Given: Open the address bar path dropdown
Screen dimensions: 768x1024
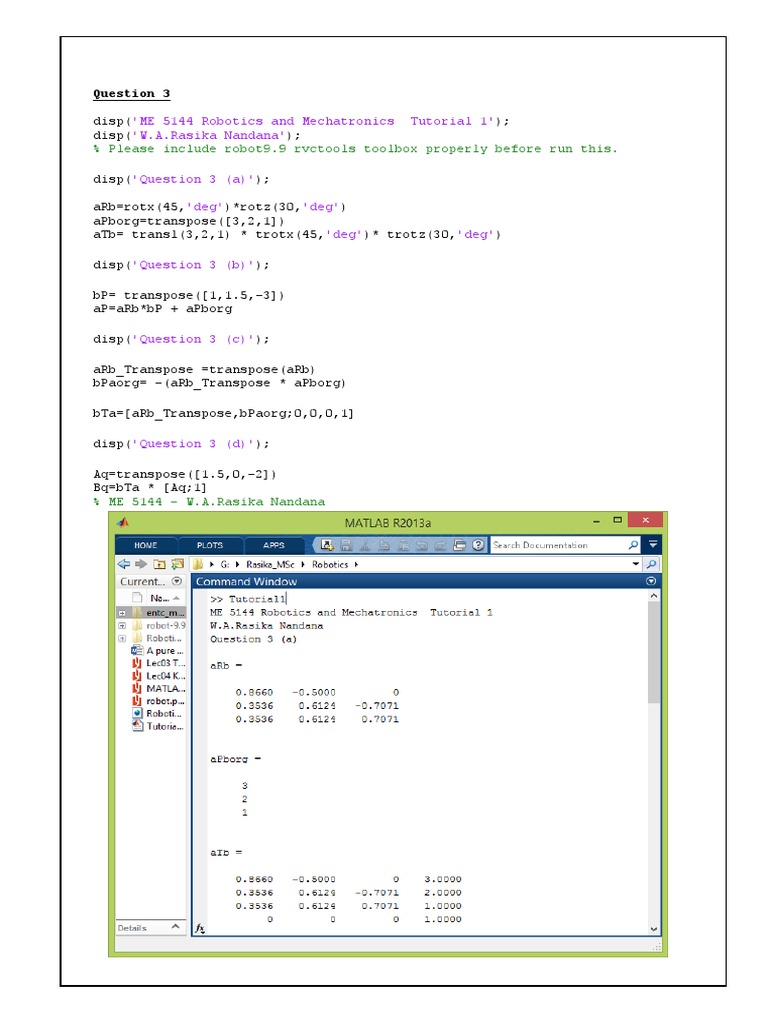Looking at the screenshot, I should pos(636,564).
